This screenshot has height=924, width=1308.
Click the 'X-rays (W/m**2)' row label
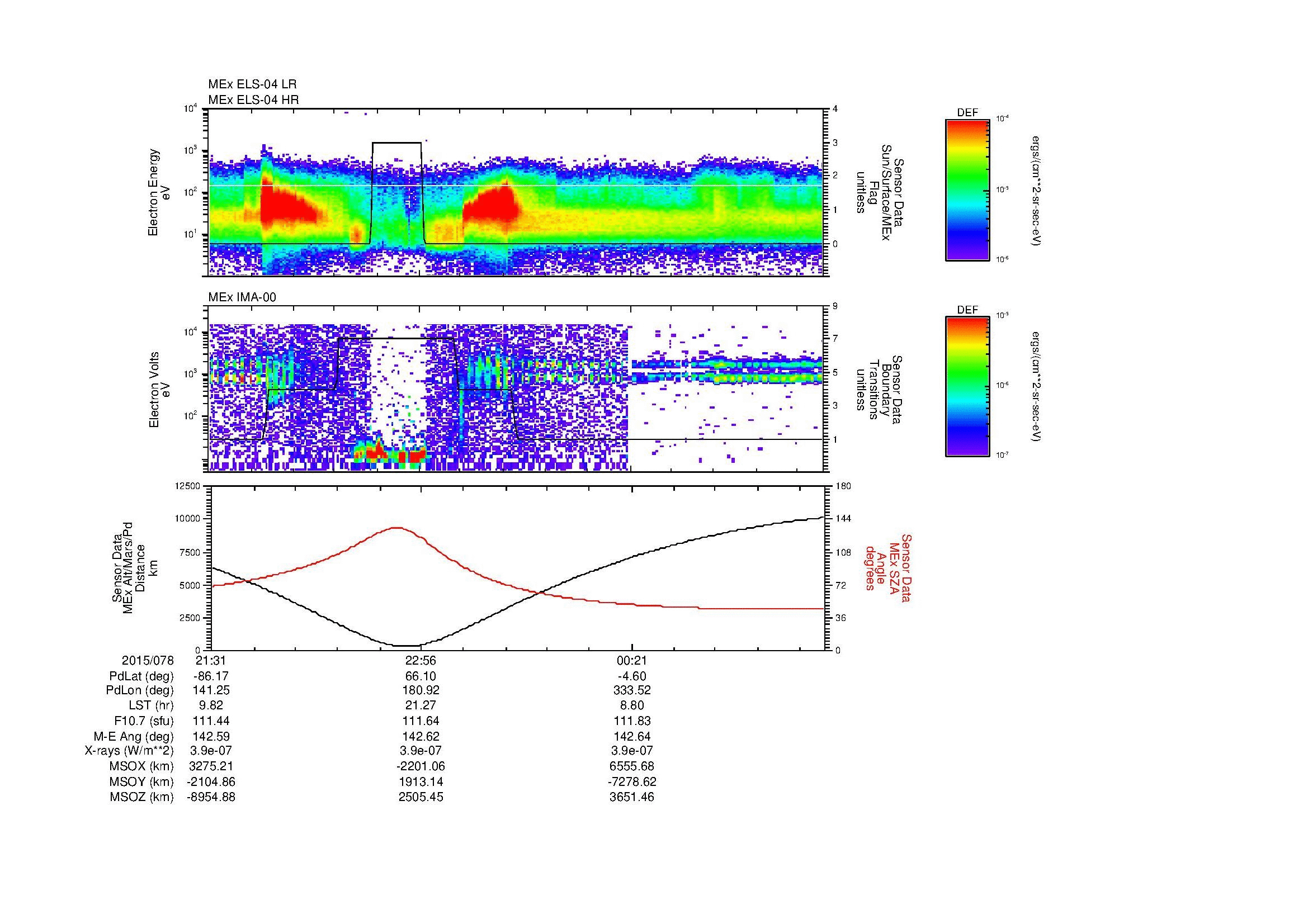click(129, 751)
